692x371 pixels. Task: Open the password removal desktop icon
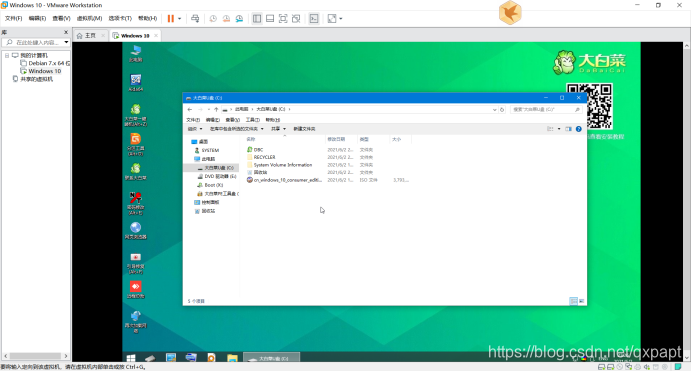coord(135,203)
